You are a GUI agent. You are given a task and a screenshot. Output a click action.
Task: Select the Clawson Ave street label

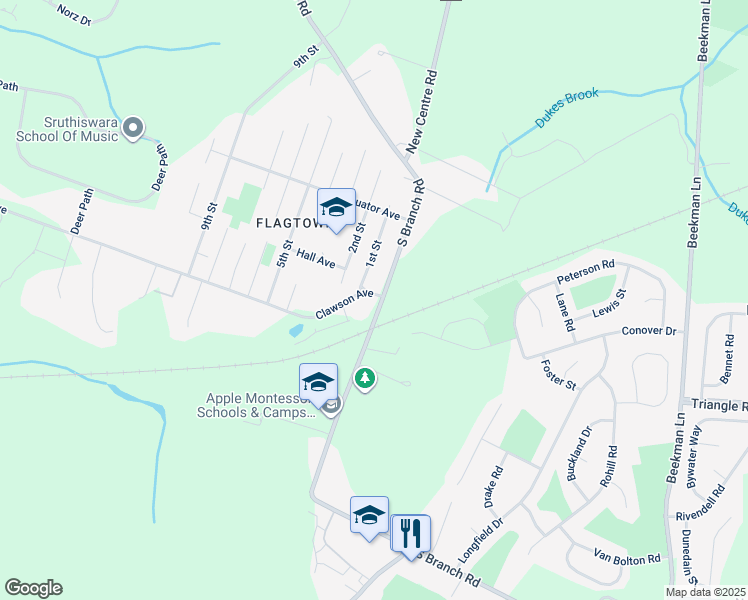click(344, 303)
